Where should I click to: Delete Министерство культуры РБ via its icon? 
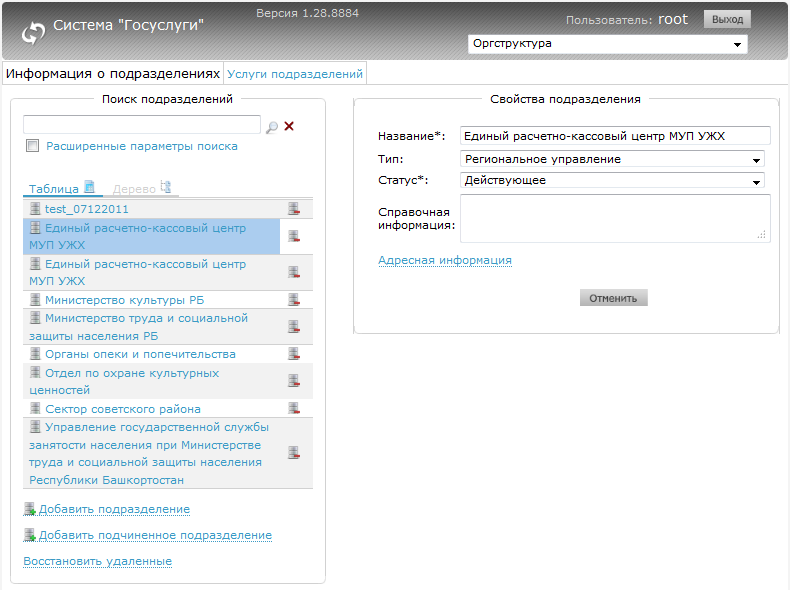tap(294, 300)
